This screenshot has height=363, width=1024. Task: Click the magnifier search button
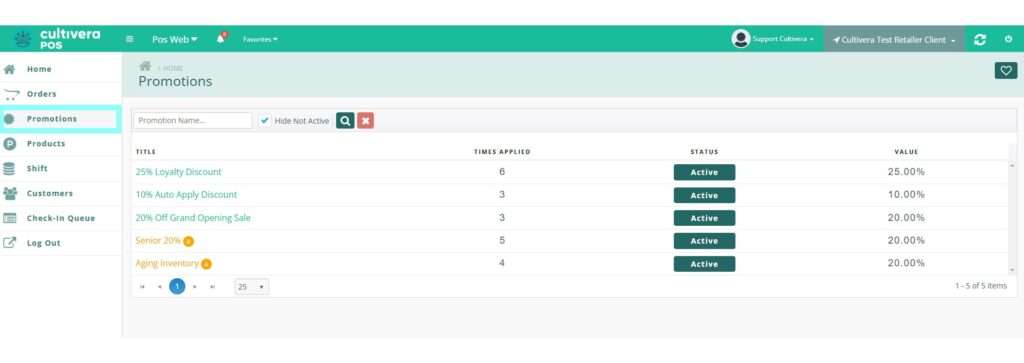point(345,120)
